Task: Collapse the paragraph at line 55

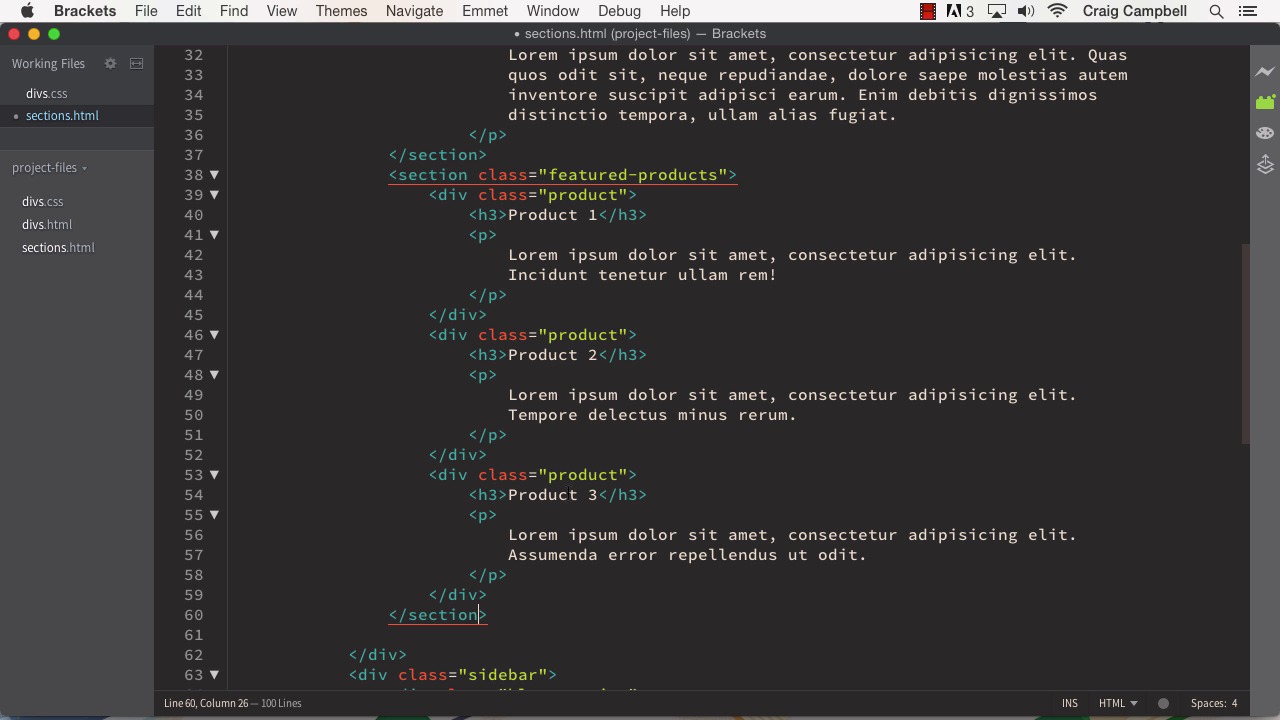Action: [x=214, y=515]
